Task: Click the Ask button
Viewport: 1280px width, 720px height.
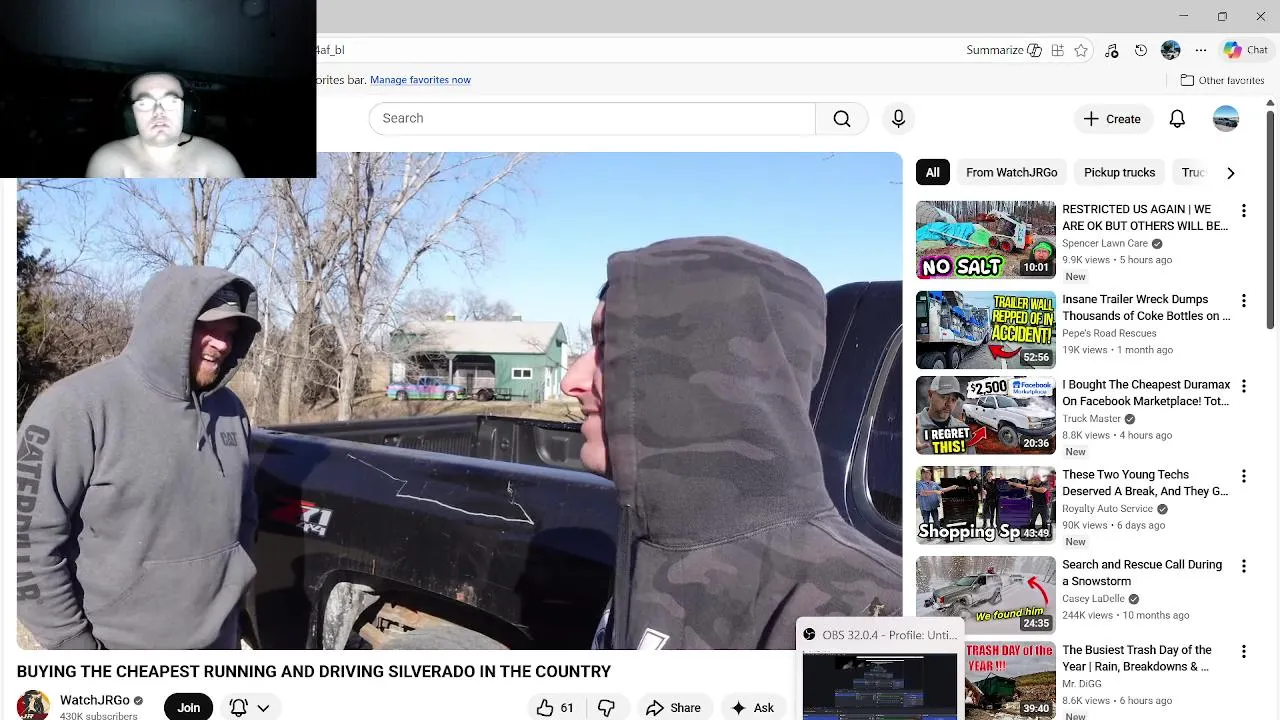Action: click(753, 707)
